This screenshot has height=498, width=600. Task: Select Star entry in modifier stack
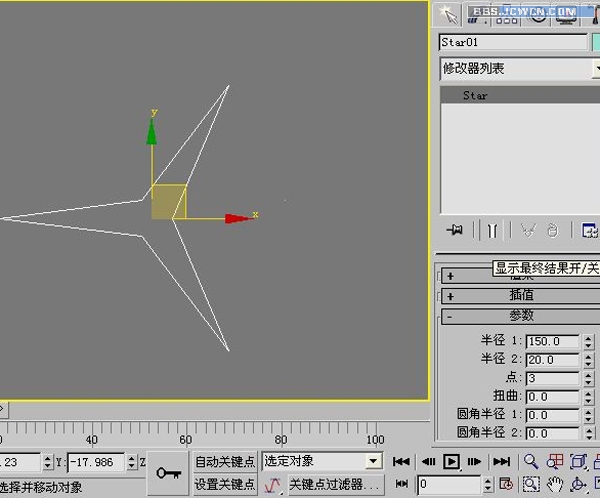point(475,96)
